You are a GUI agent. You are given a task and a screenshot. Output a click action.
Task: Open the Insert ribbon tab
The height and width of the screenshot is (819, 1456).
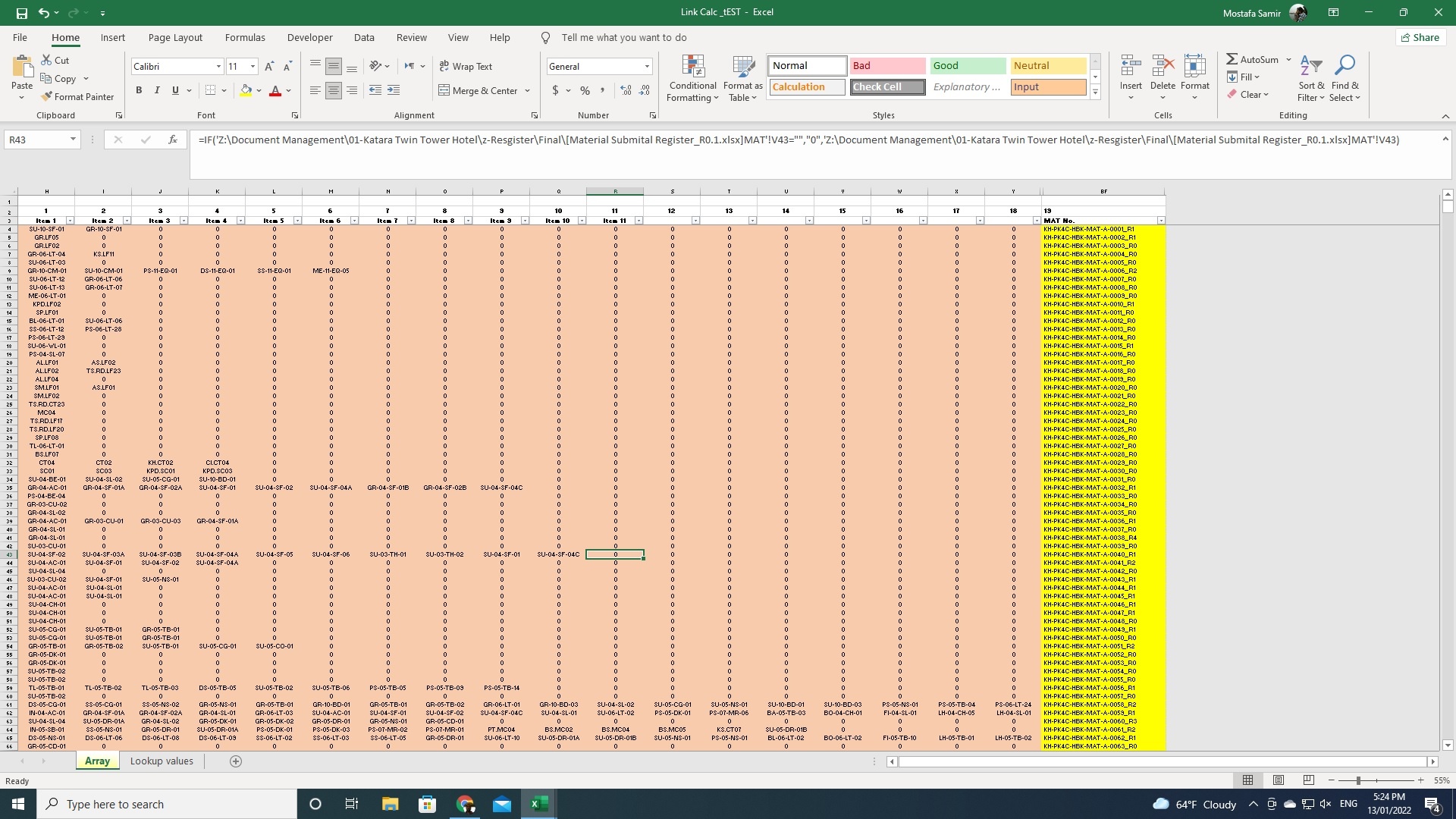(x=113, y=37)
